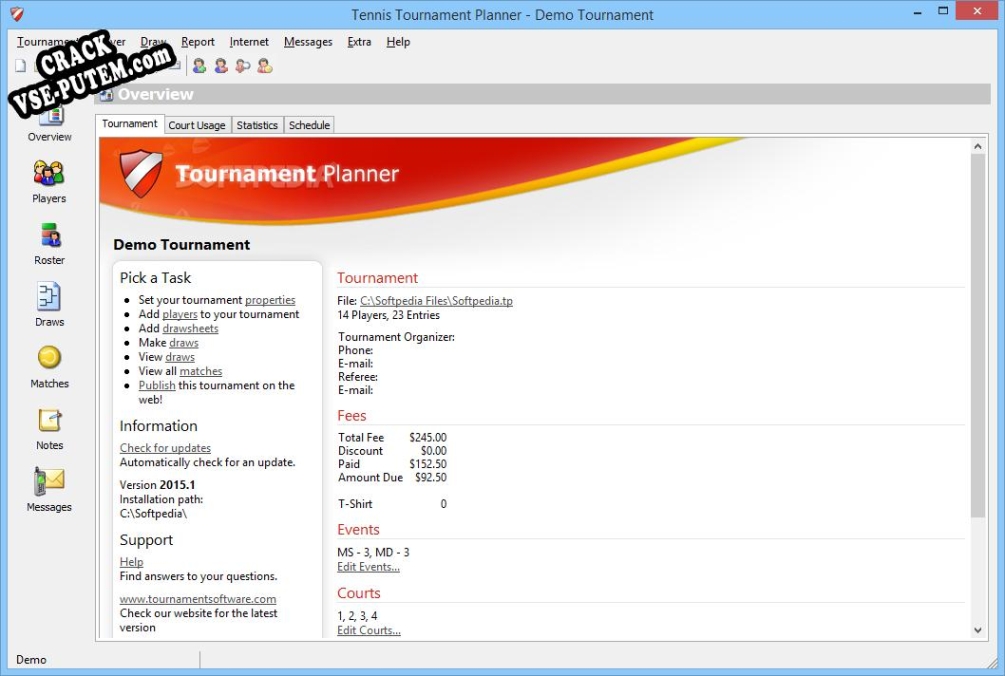Click the player icon with yellow coin in toolbar
Image resolution: width=1005 pixels, height=676 pixels.
pos(265,65)
